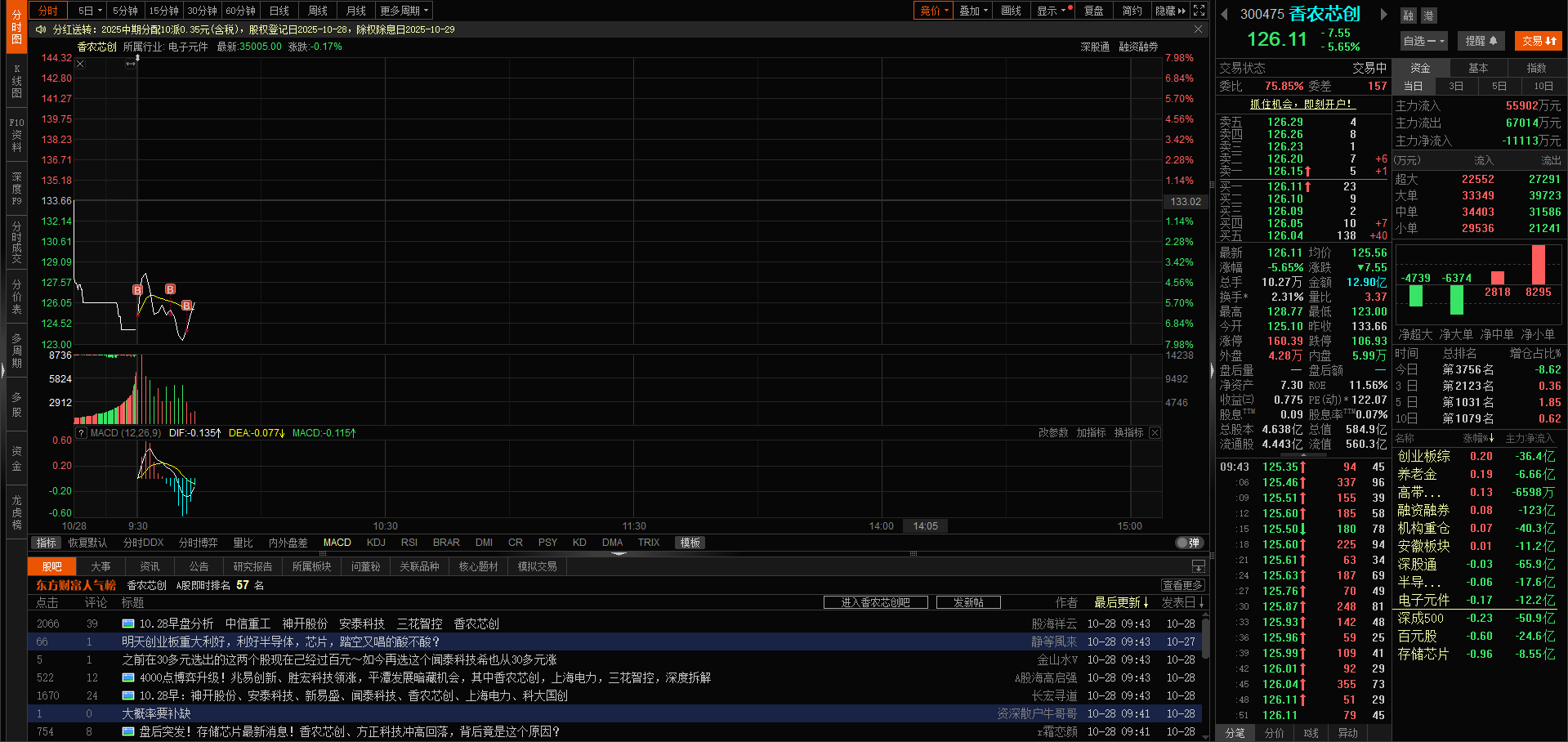Open the 自选 watchlist dropdown
Image resolution: width=1568 pixels, height=742 pixels.
point(1424,41)
